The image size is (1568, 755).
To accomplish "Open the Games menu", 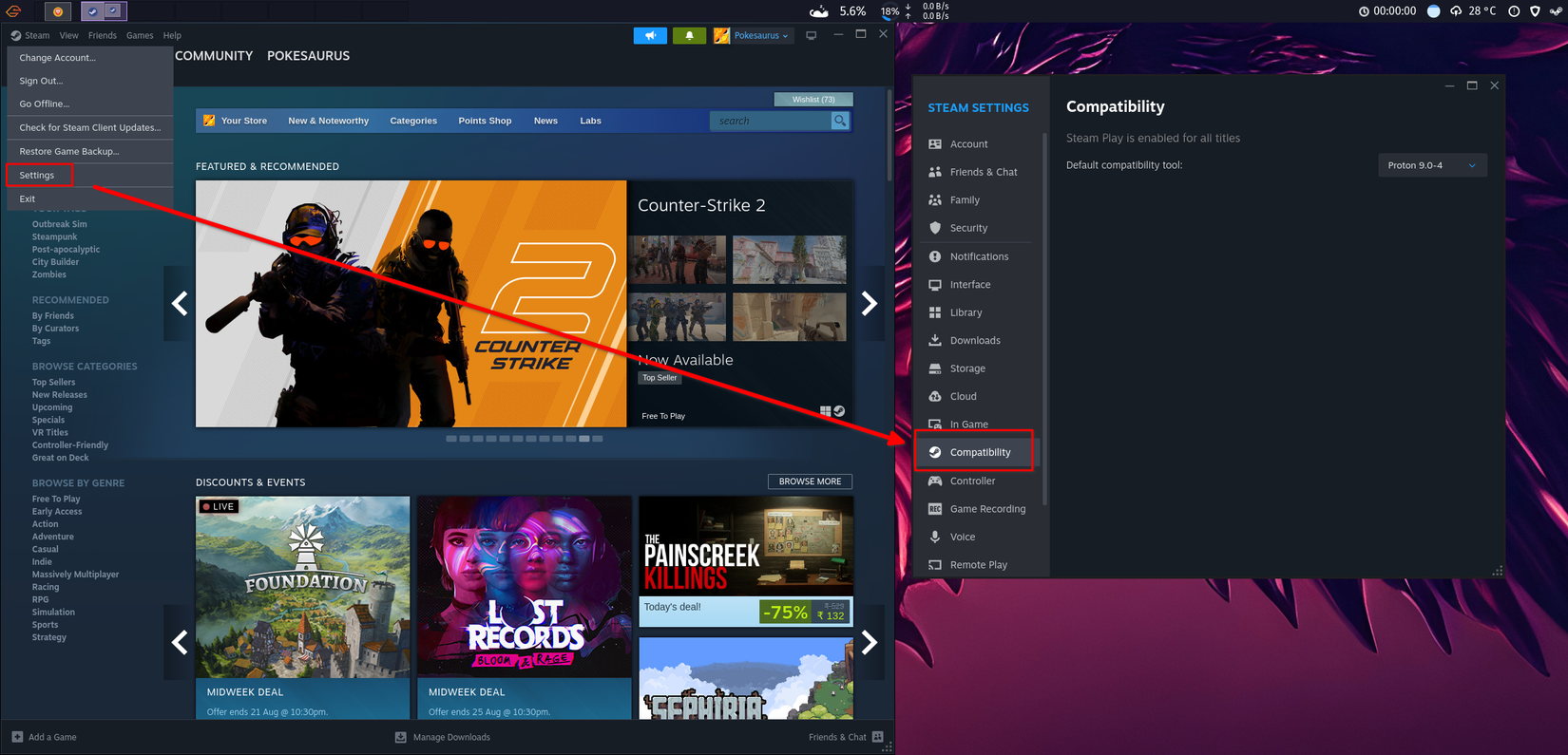I will pyautogui.click(x=140, y=35).
